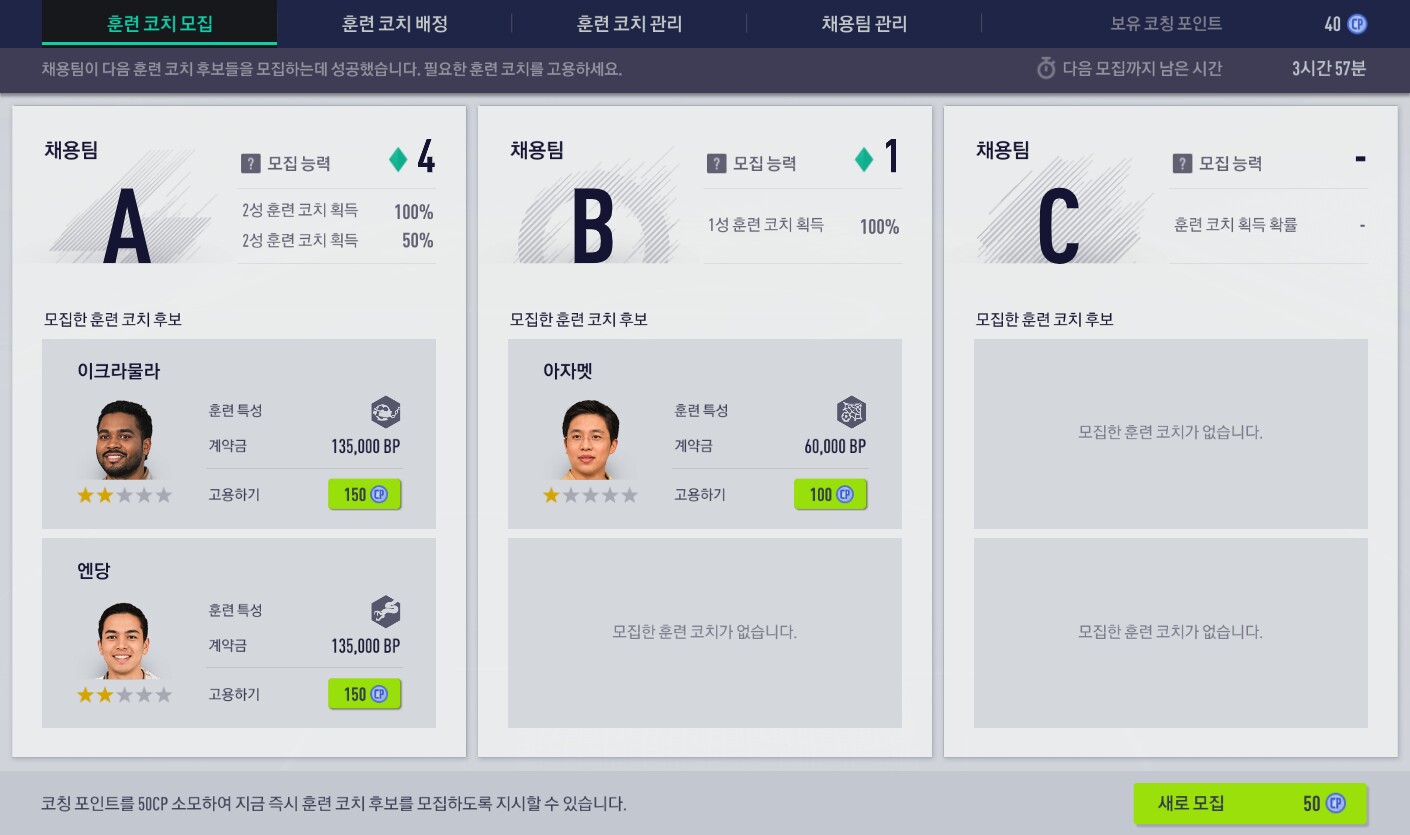Click 아자멧's coach portrait
This screenshot has height=835, width=1410.
[590, 441]
